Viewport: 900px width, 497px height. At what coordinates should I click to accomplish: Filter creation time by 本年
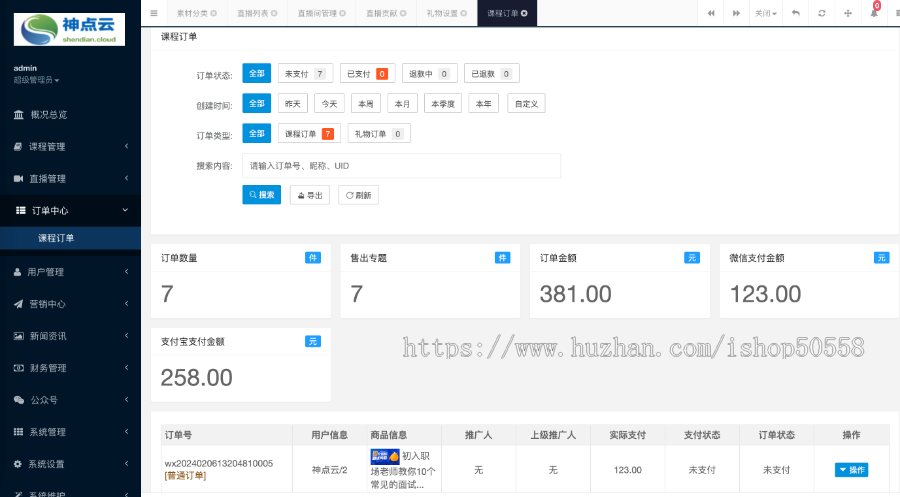pyautogui.click(x=484, y=103)
